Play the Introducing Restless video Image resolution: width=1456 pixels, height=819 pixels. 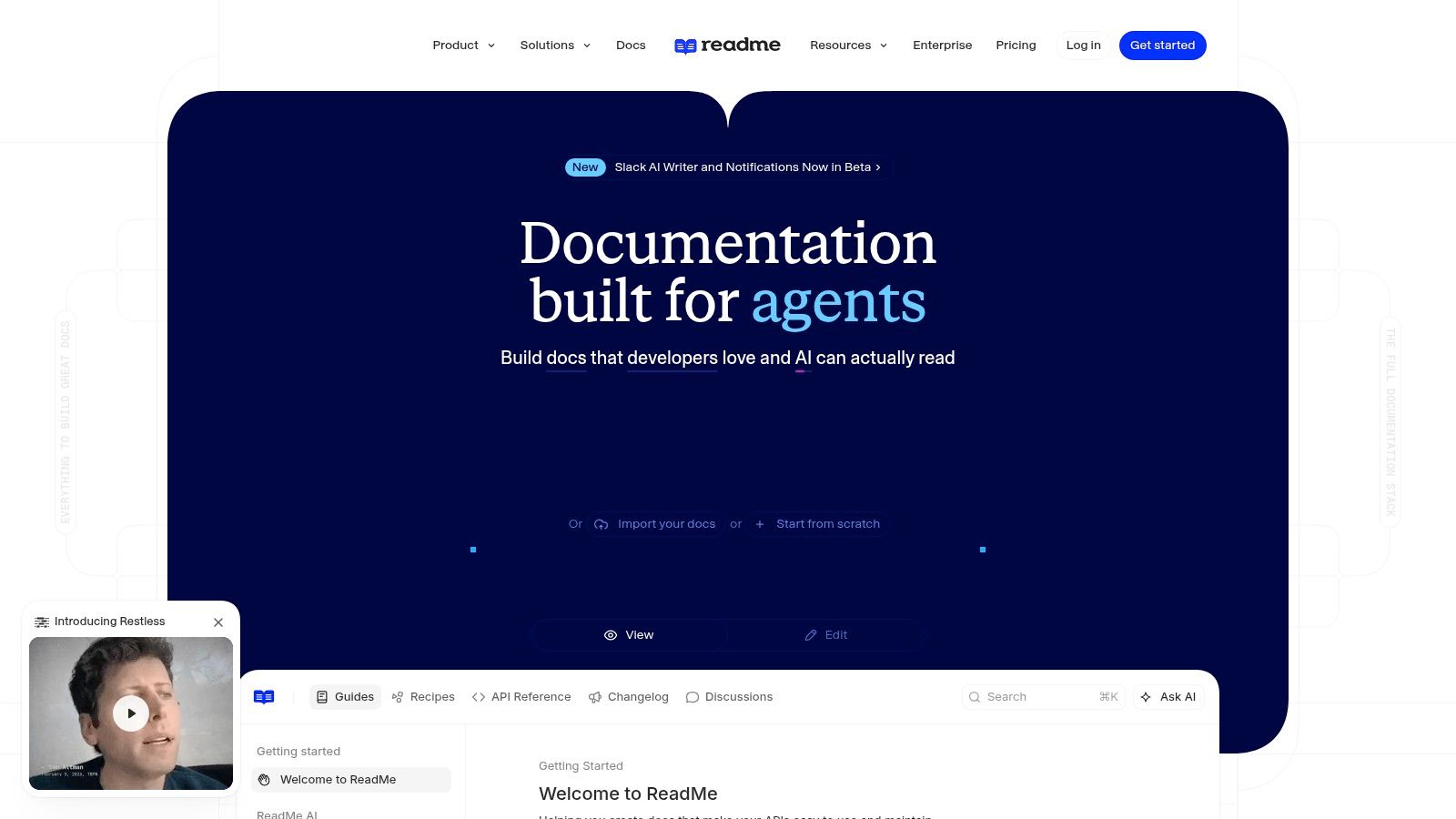(131, 713)
